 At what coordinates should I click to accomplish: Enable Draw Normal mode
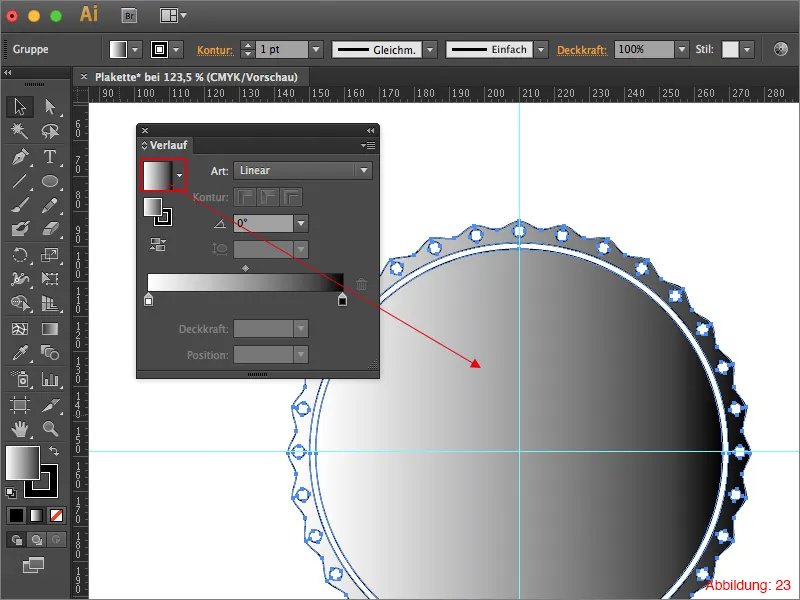point(16,539)
